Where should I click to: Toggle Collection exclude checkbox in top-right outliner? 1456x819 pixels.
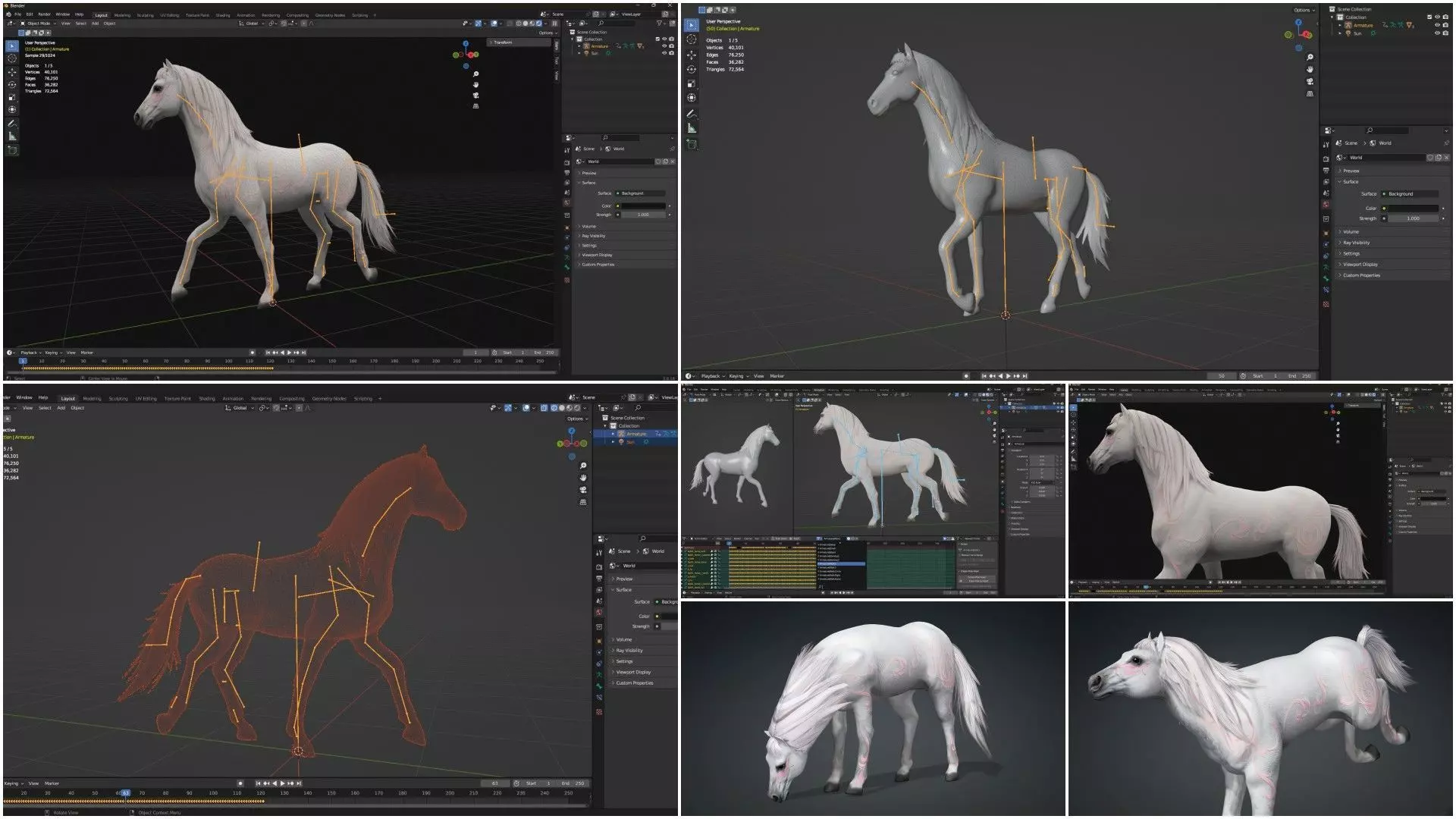pos(1429,17)
